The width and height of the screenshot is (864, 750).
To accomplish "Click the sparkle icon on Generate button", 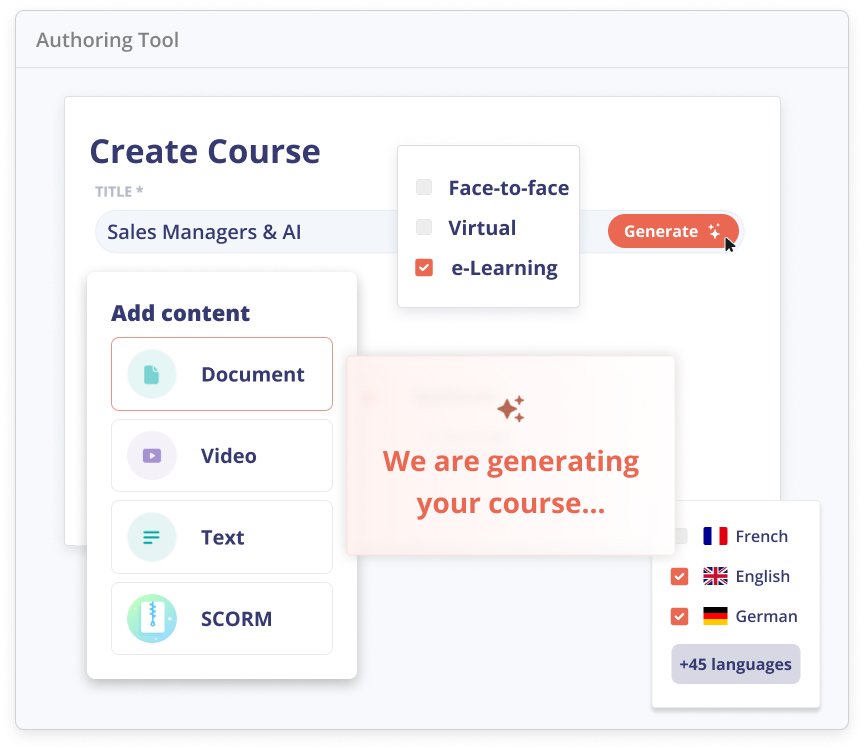I will click(x=715, y=231).
